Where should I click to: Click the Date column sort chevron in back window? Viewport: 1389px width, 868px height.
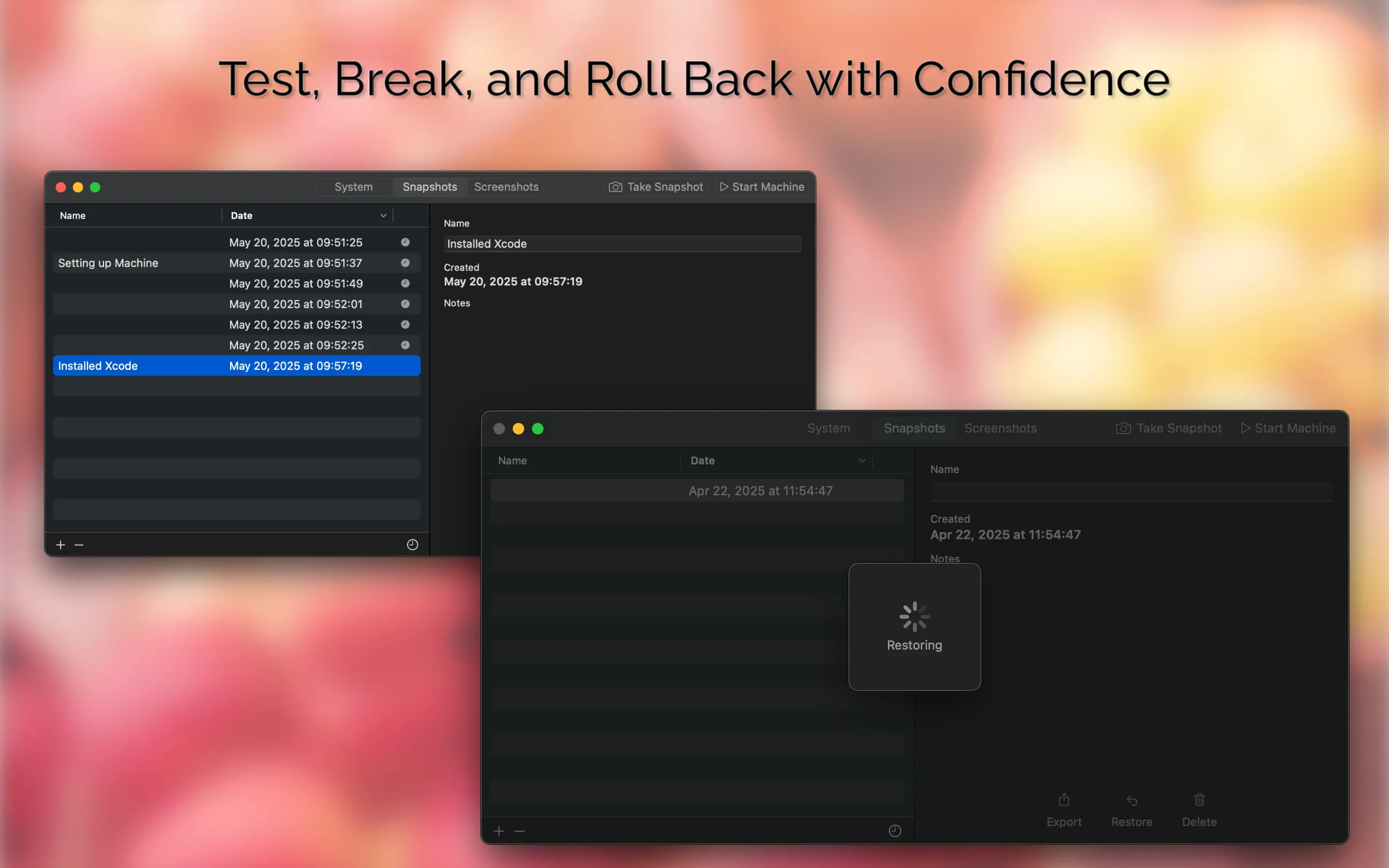click(383, 216)
